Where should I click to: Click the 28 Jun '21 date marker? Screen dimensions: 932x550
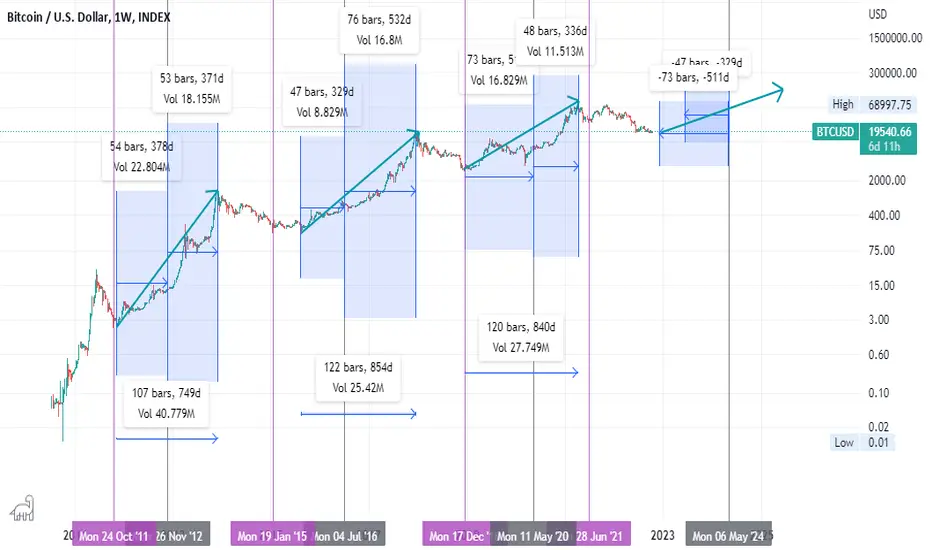coord(600,536)
